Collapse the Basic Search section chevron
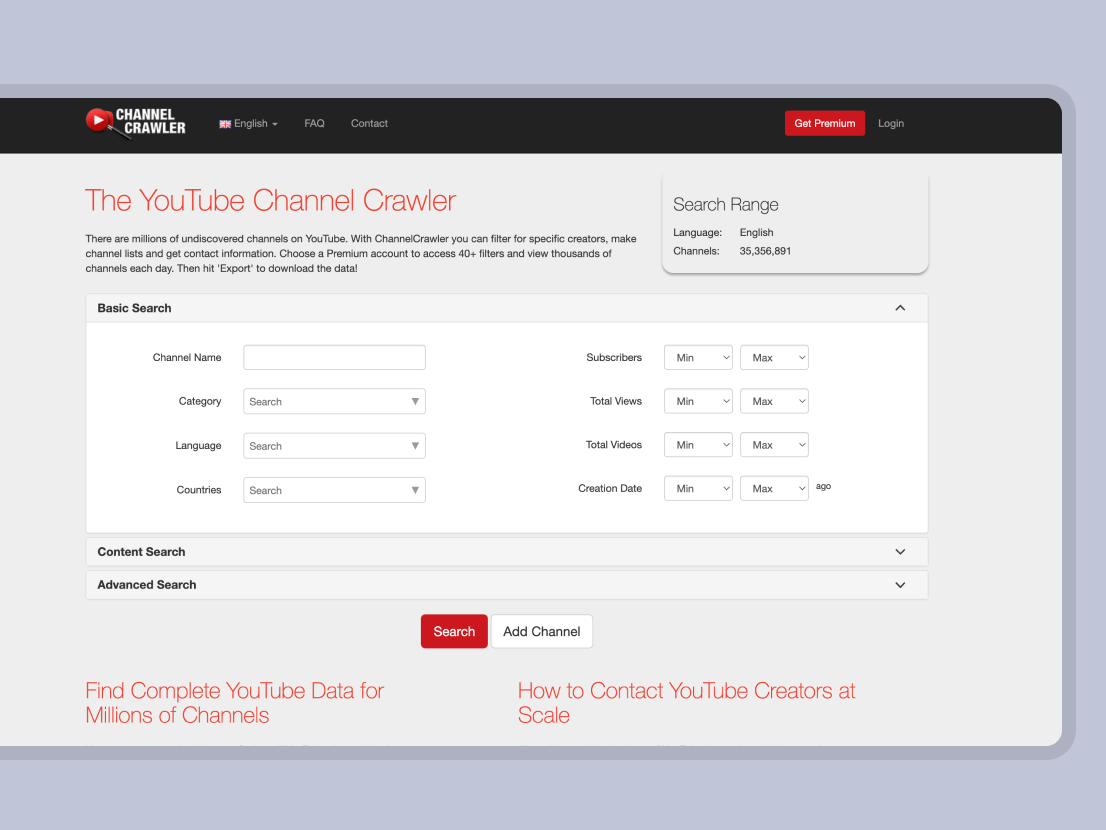Viewport: 1106px width, 830px height. [900, 308]
